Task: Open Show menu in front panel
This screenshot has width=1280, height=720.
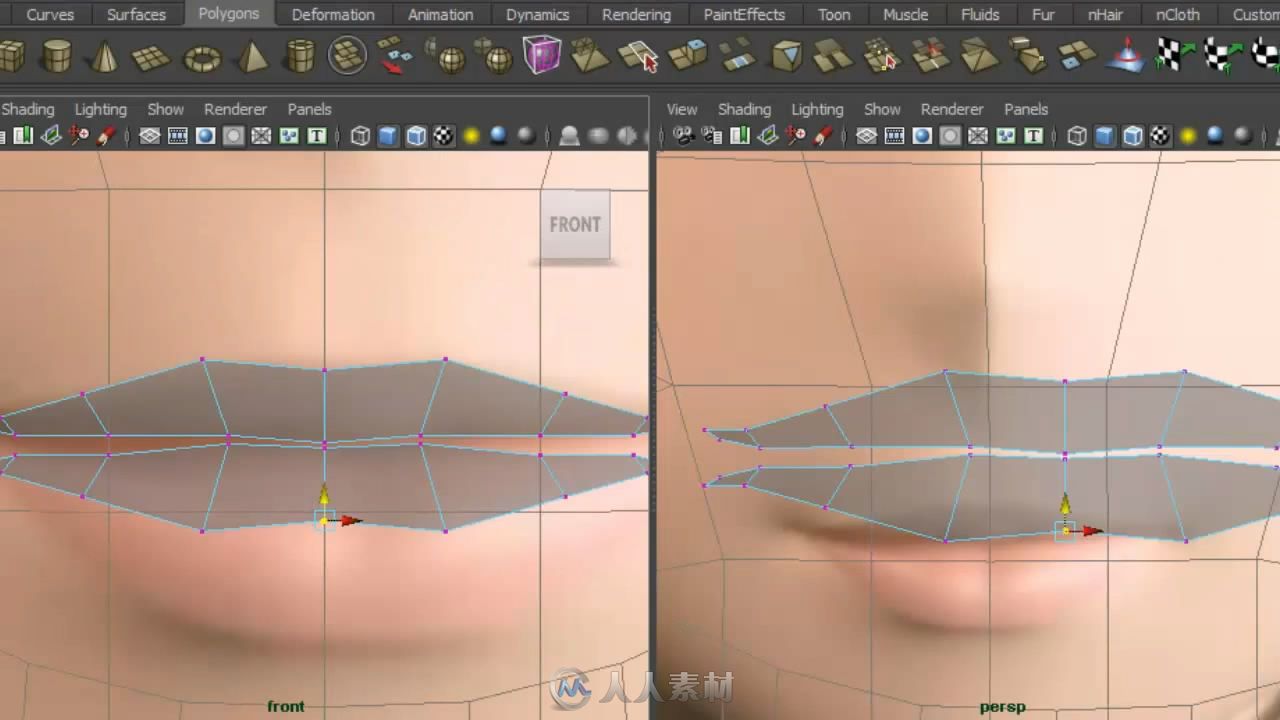Action: tap(166, 109)
